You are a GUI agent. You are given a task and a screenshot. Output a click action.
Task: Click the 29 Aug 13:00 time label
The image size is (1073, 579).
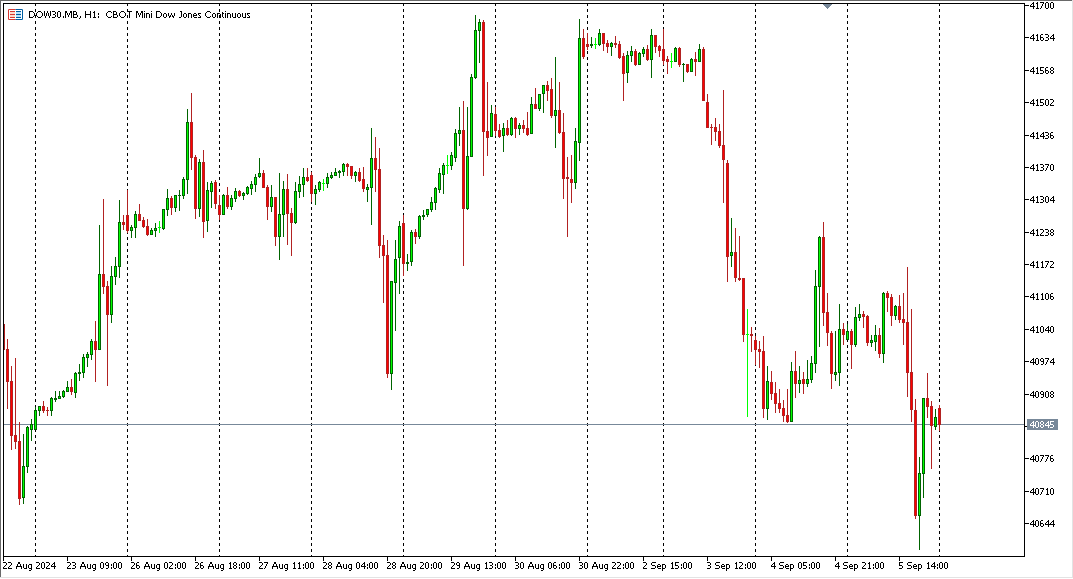point(478,566)
